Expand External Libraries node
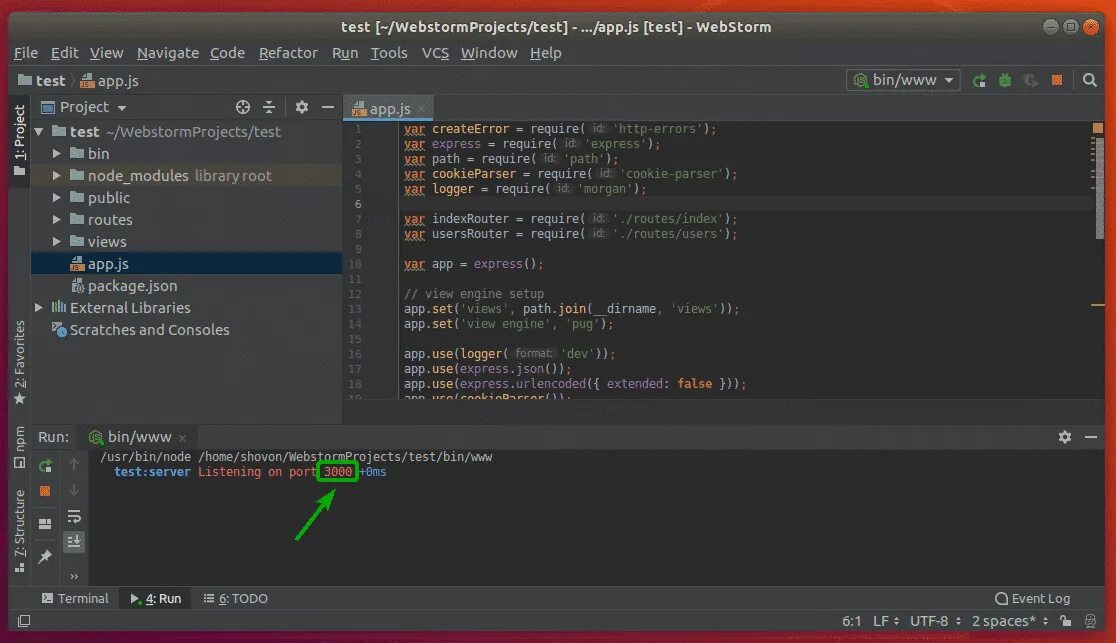The image size is (1116, 643). pyautogui.click(x=39, y=308)
